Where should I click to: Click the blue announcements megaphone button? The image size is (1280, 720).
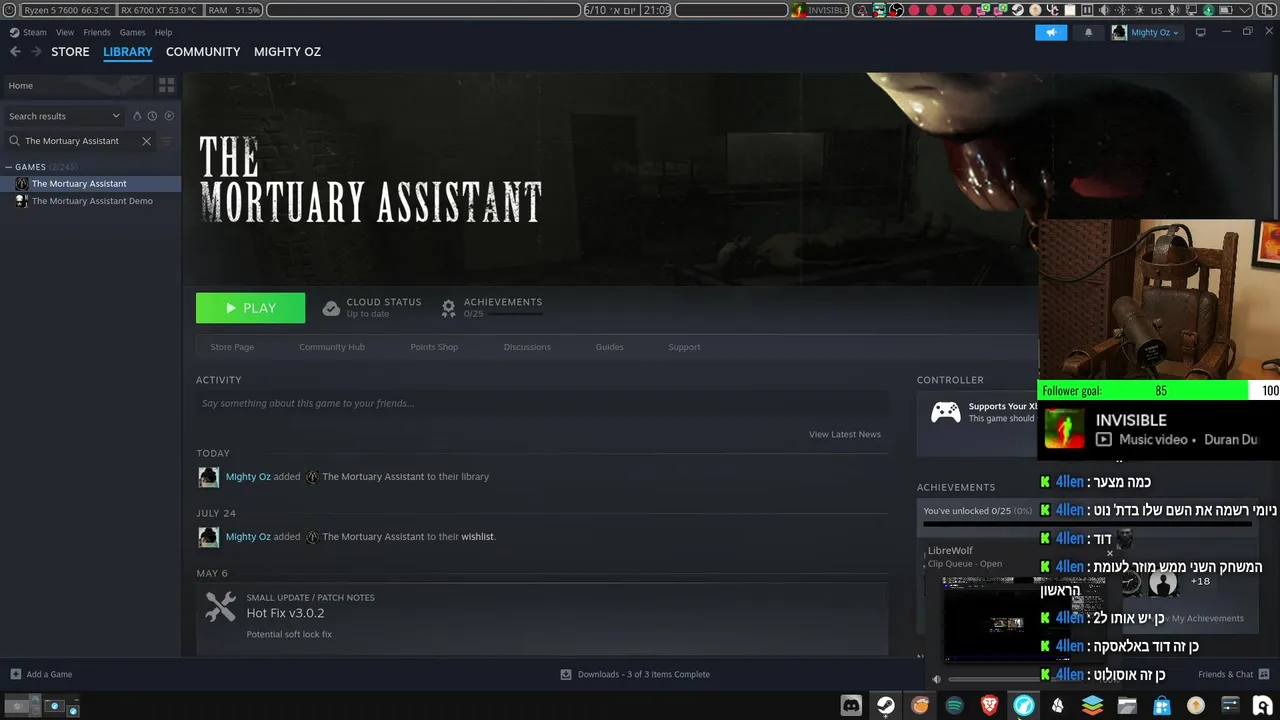[1051, 32]
